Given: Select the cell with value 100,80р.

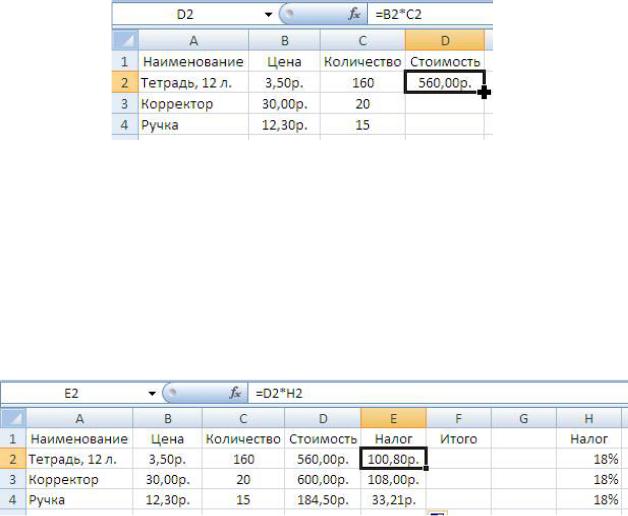Looking at the screenshot, I should (x=394, y=459).
